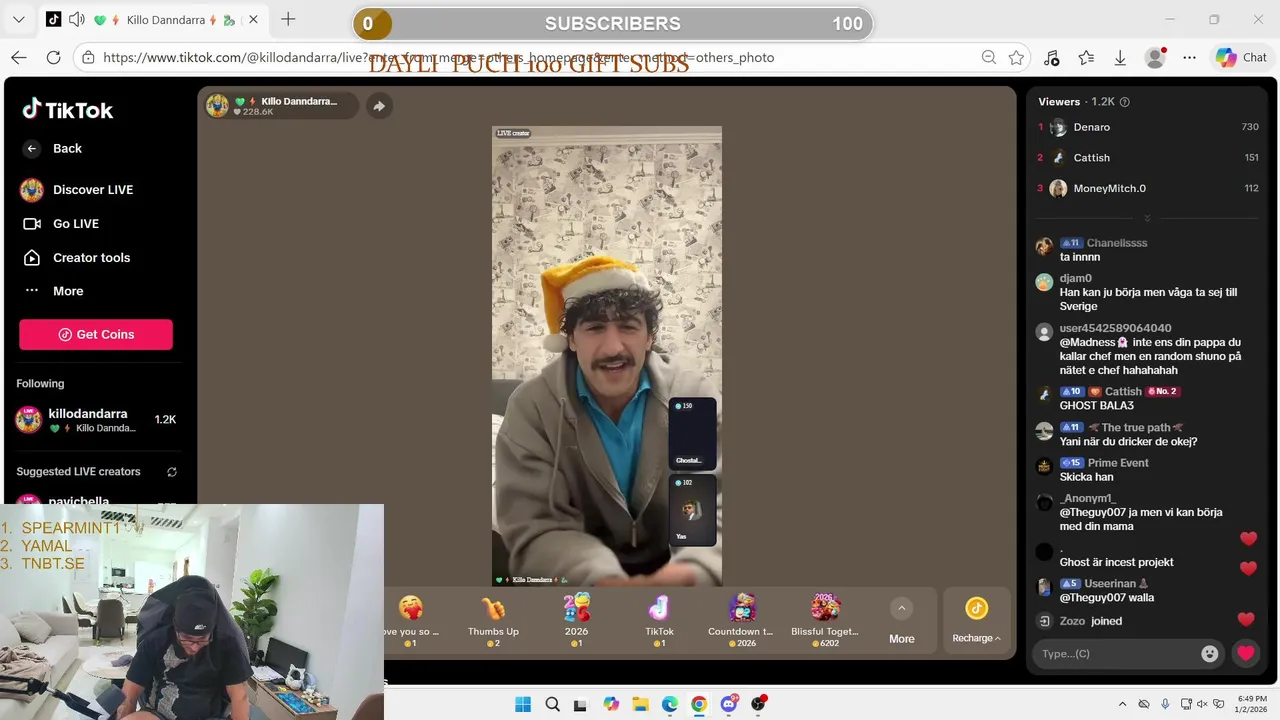
Task: Reload the TikTok page
Action: (x=54, y=58)
